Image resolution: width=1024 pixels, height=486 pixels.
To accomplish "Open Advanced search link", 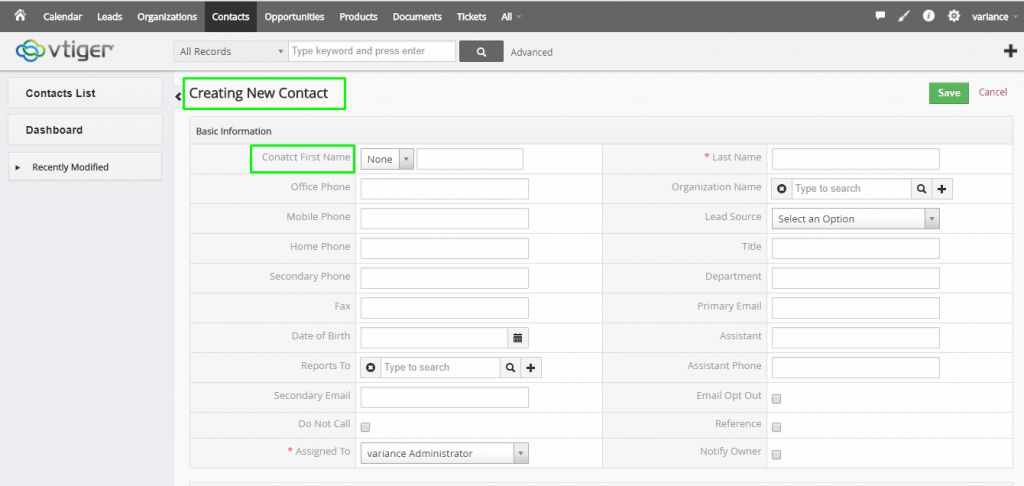I will point(532,52).
